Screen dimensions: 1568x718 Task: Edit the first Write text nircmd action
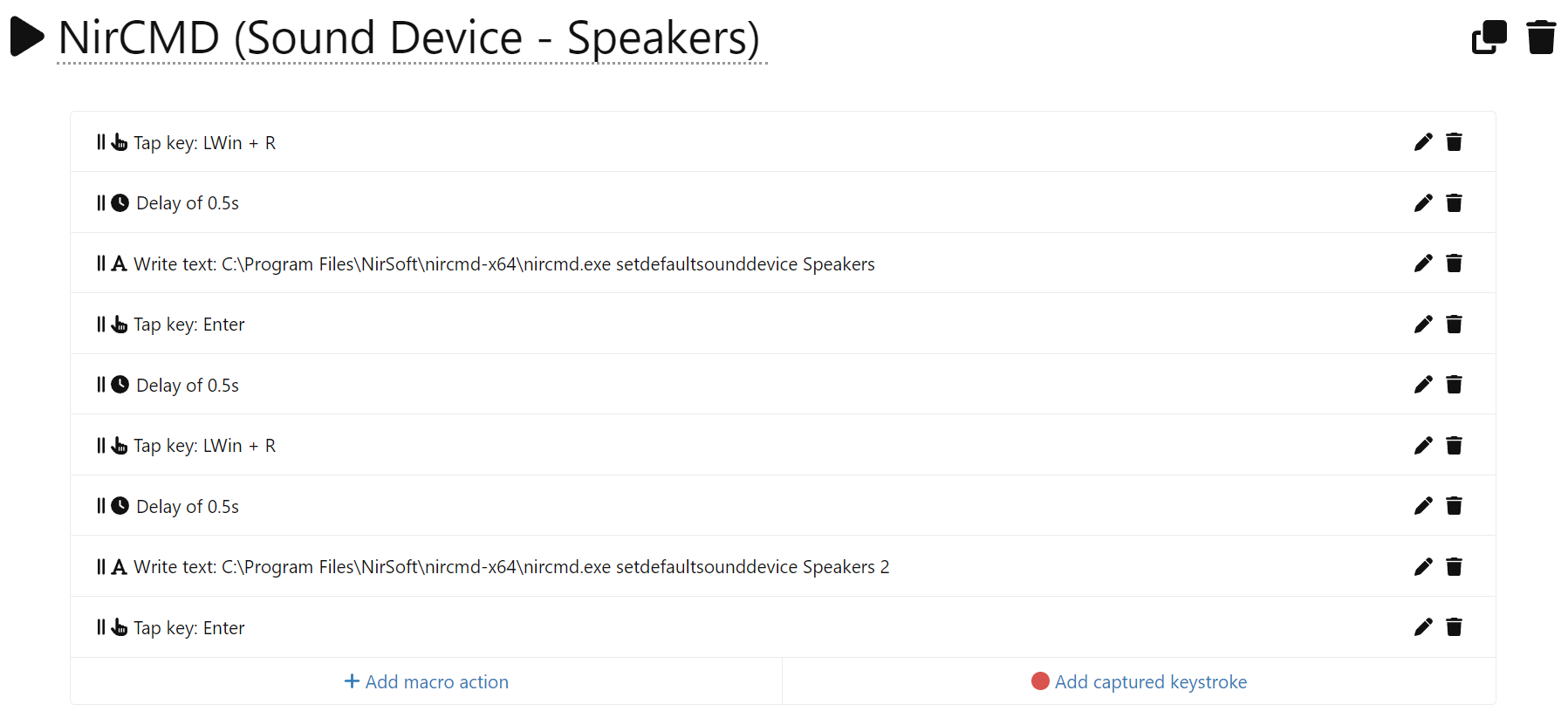point(1423,263)
